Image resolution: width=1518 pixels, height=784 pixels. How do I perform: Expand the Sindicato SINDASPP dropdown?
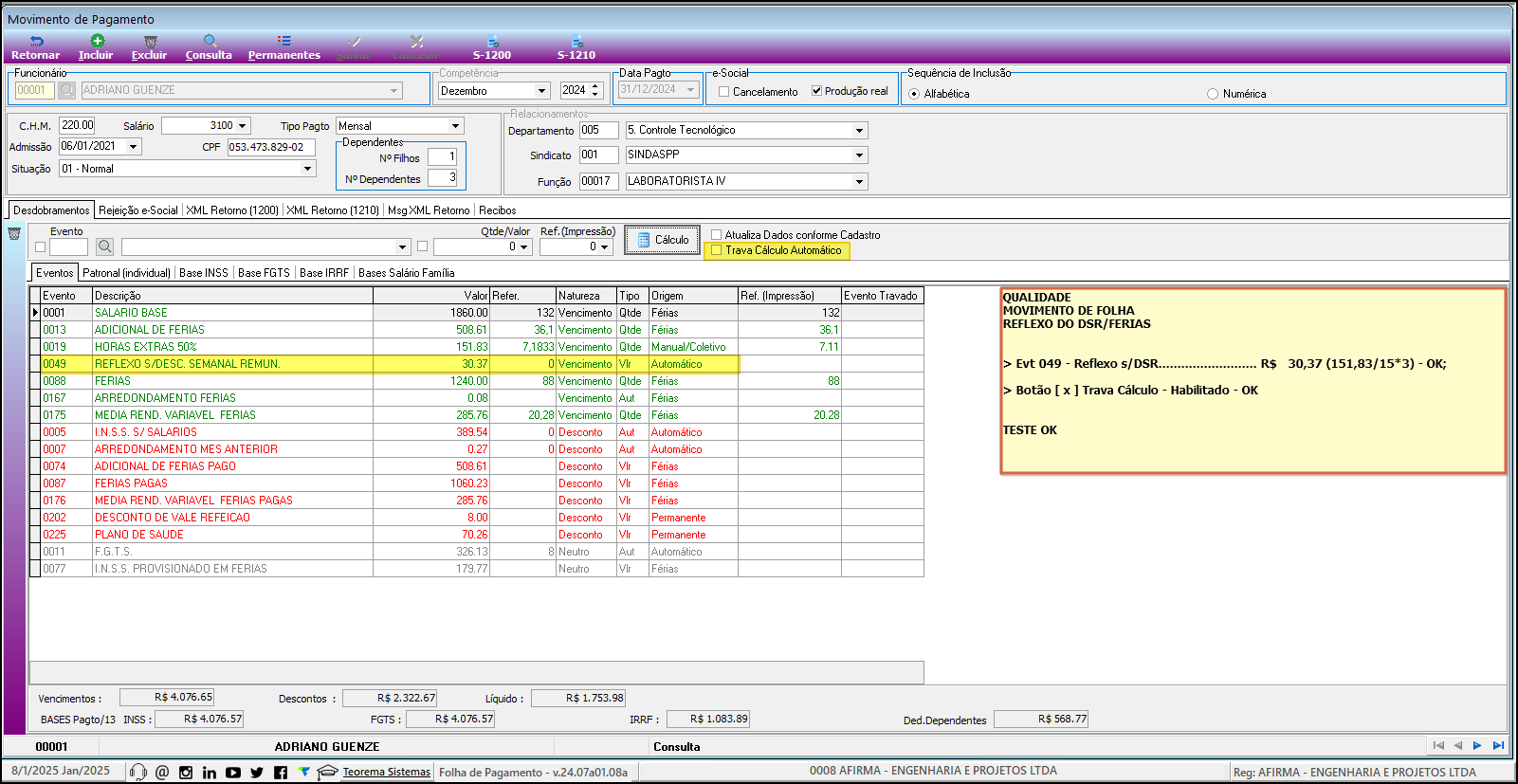pos(860,155)
